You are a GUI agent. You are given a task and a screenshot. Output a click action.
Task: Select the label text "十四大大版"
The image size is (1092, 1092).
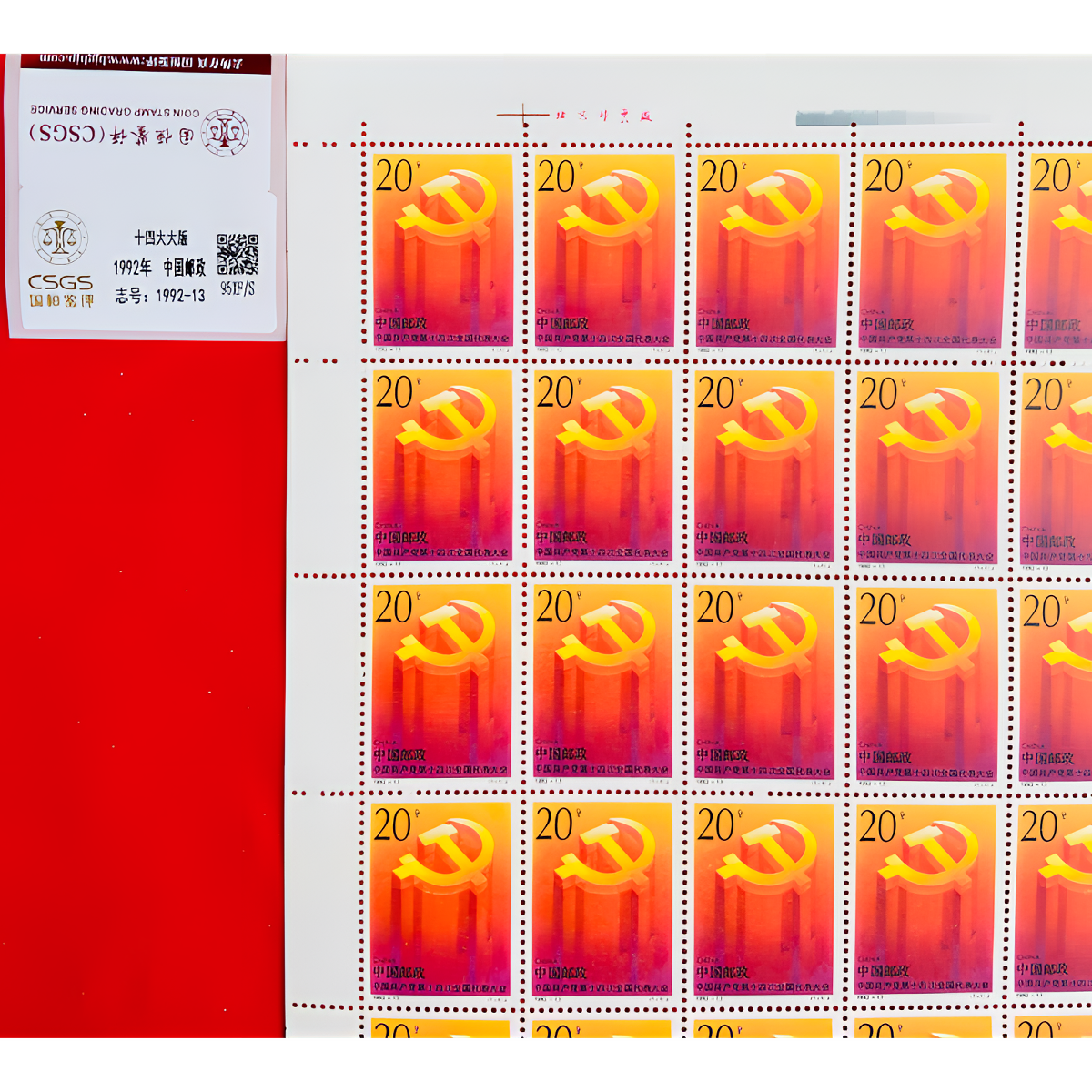point(161,238)
